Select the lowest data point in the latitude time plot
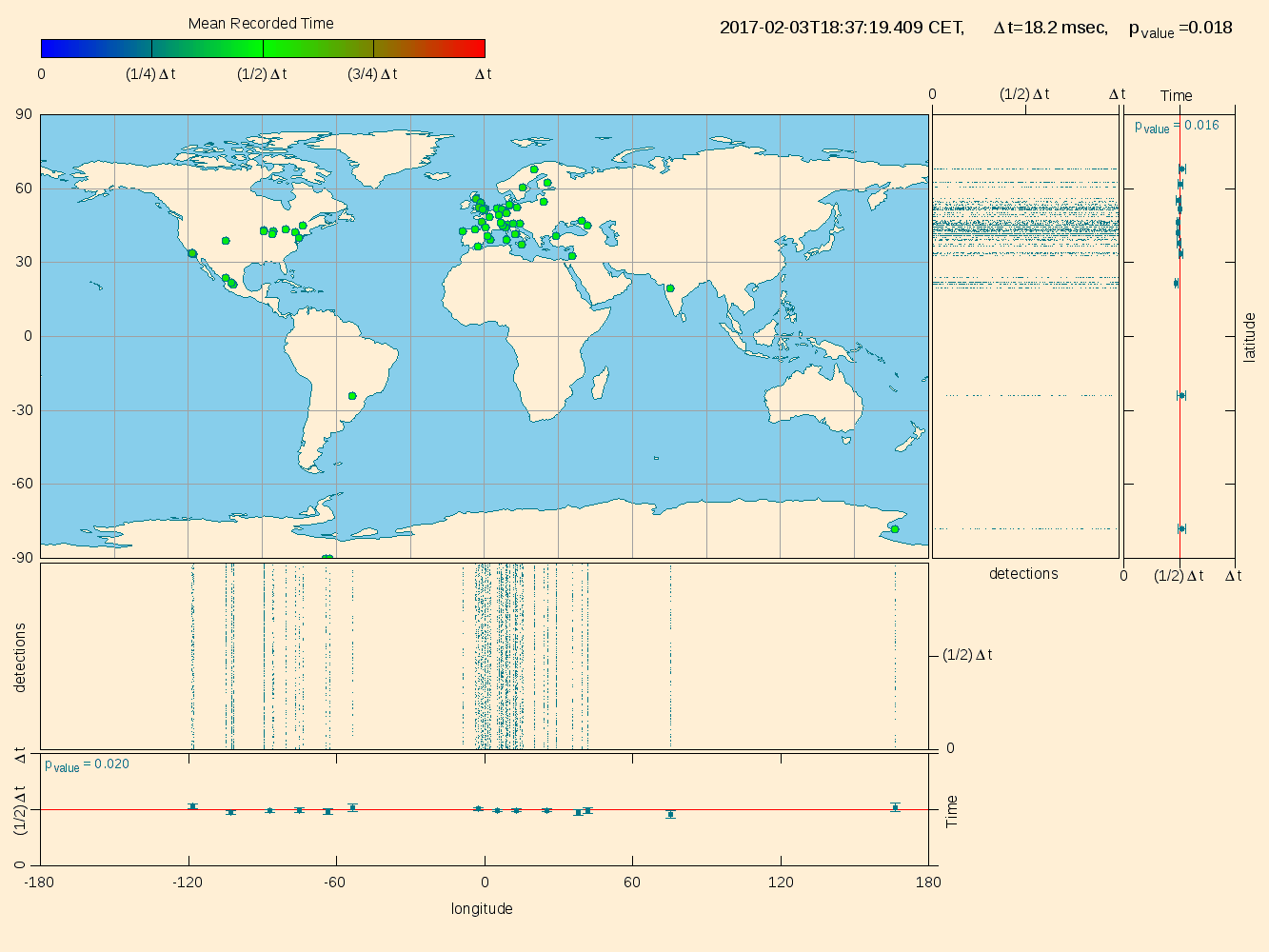 click(1181, 528)
